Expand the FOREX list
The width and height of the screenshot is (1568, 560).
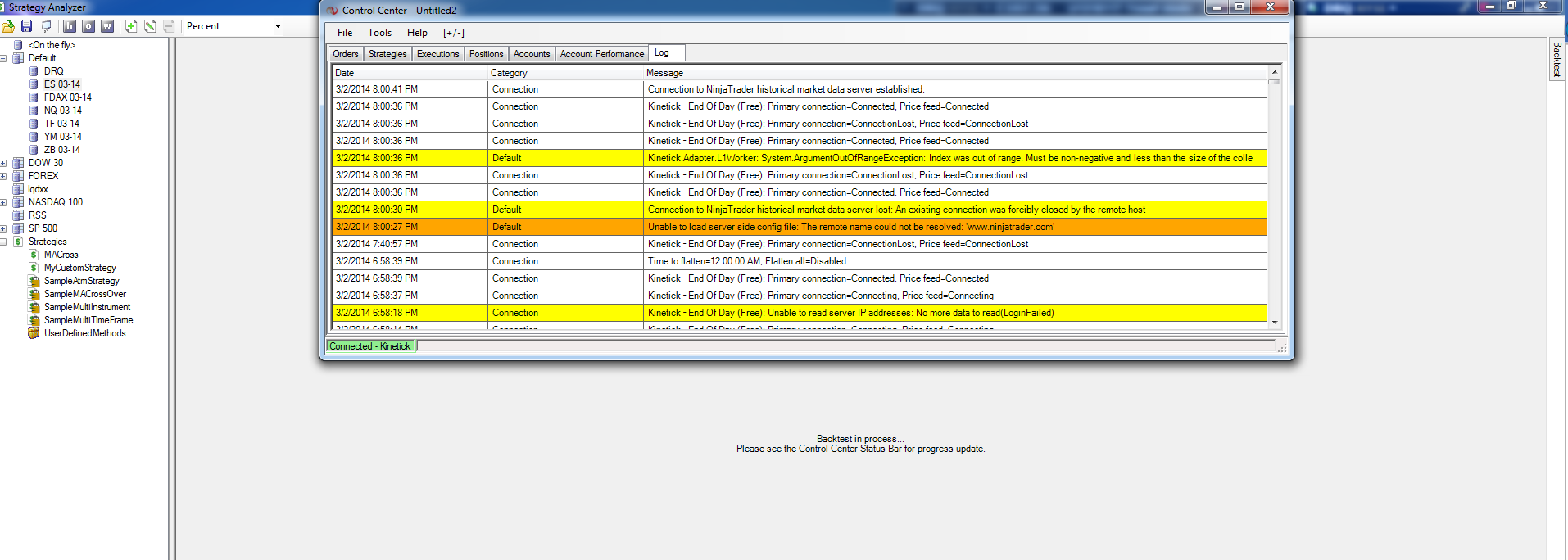point(3,176)
